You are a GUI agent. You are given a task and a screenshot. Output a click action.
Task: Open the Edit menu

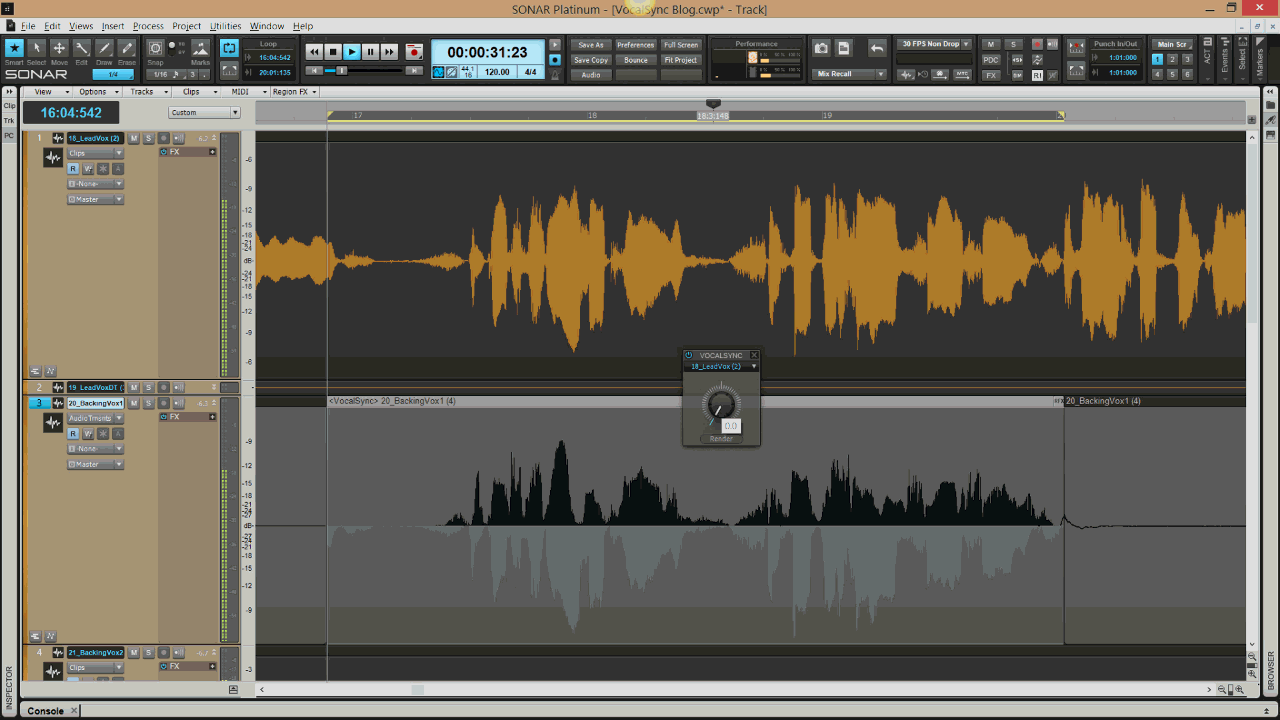point(52,26)
